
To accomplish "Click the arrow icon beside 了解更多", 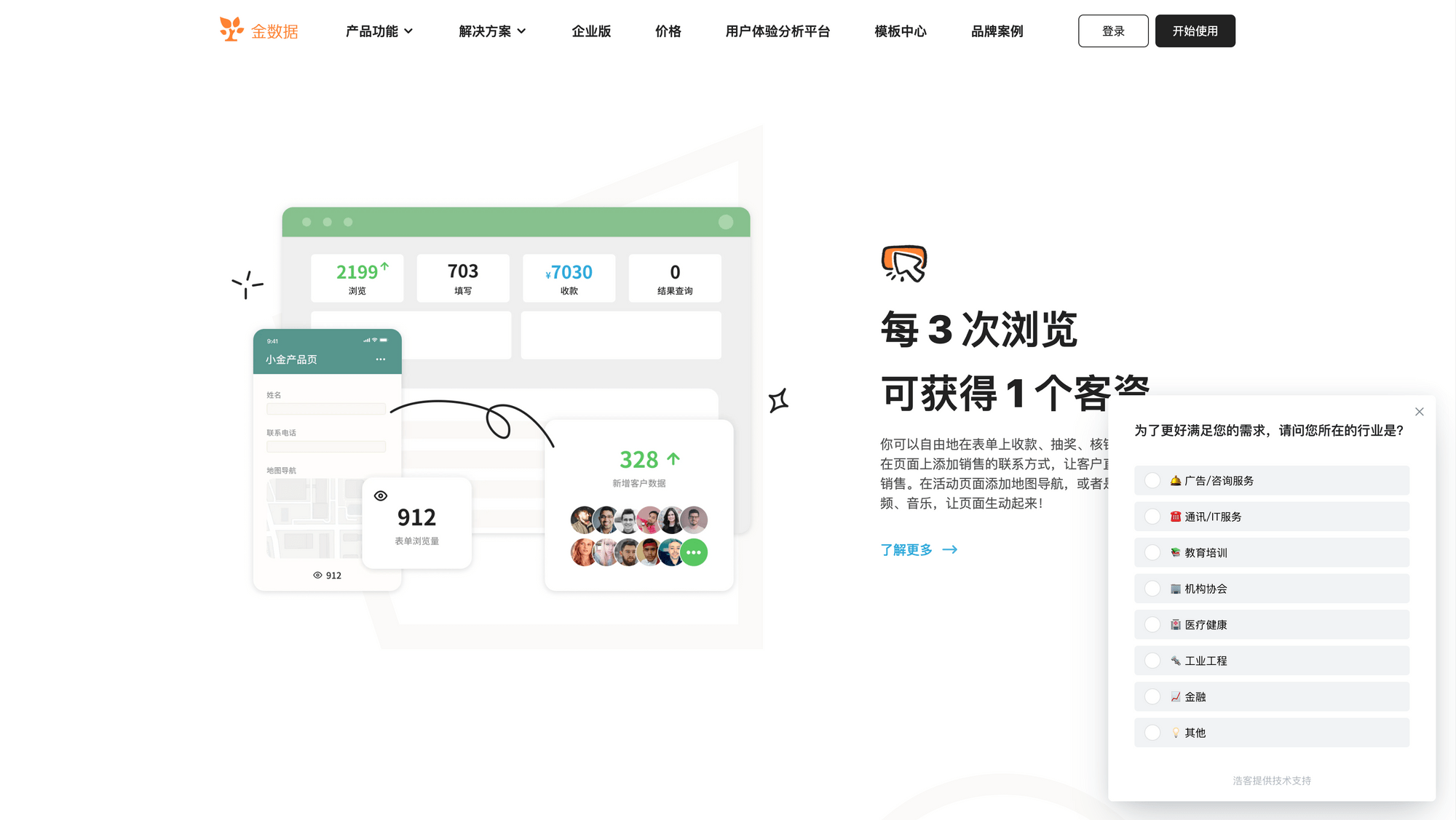I will click(x=950, y=550).
